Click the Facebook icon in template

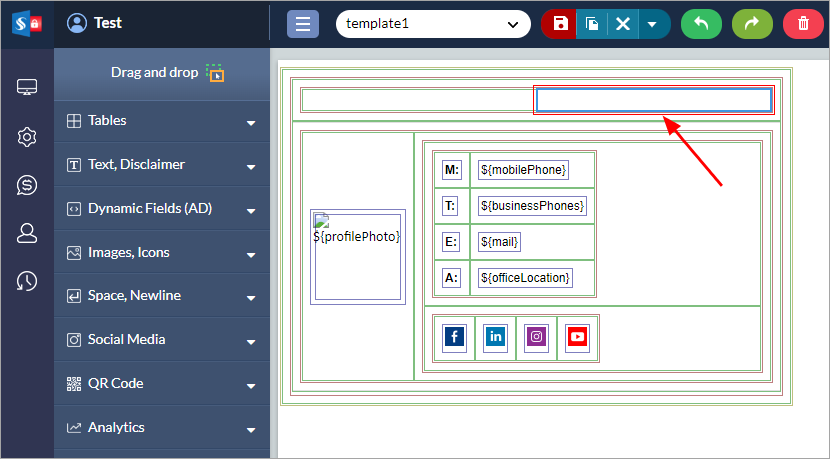pos(455,337)
